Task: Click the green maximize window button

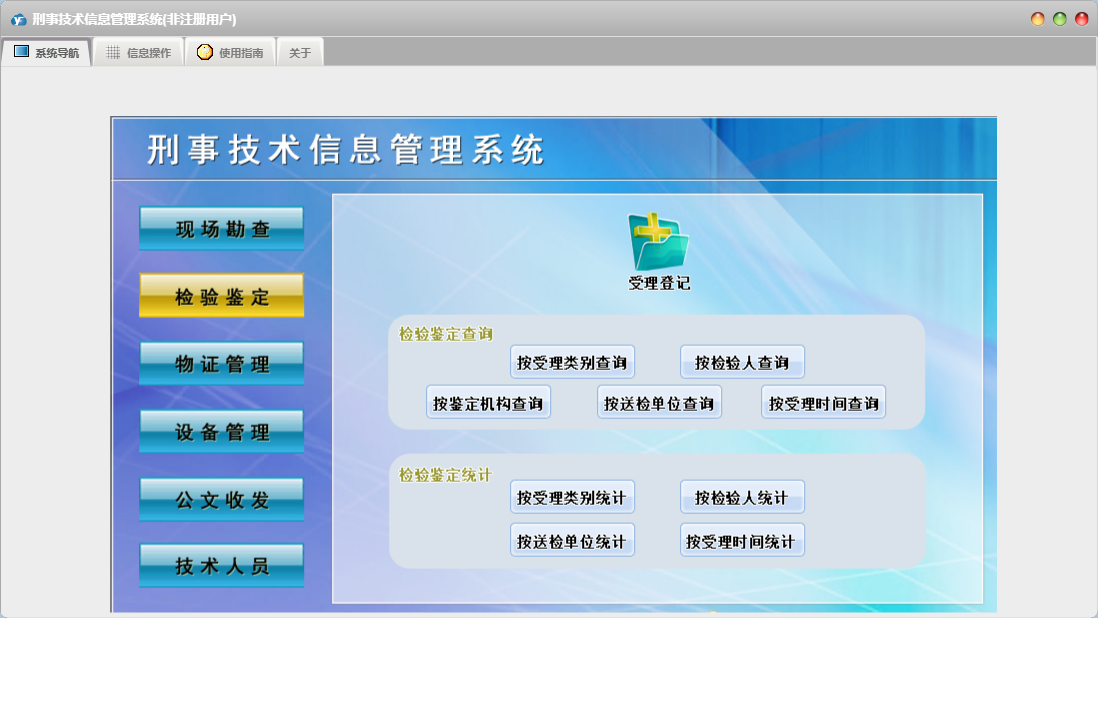Action: [x=1060, y=19]
